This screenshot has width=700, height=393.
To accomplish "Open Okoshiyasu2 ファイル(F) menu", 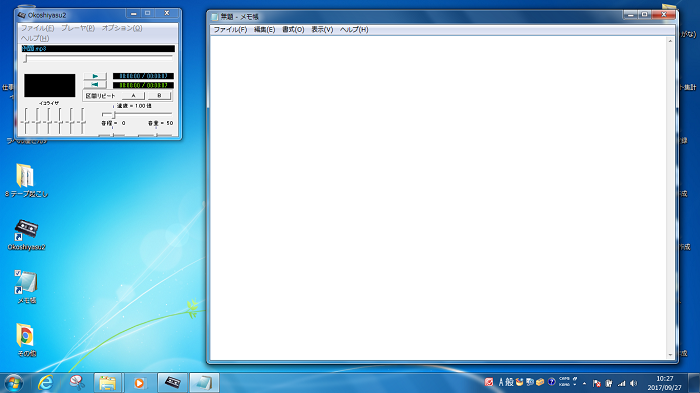I will [x=38, y=28].
